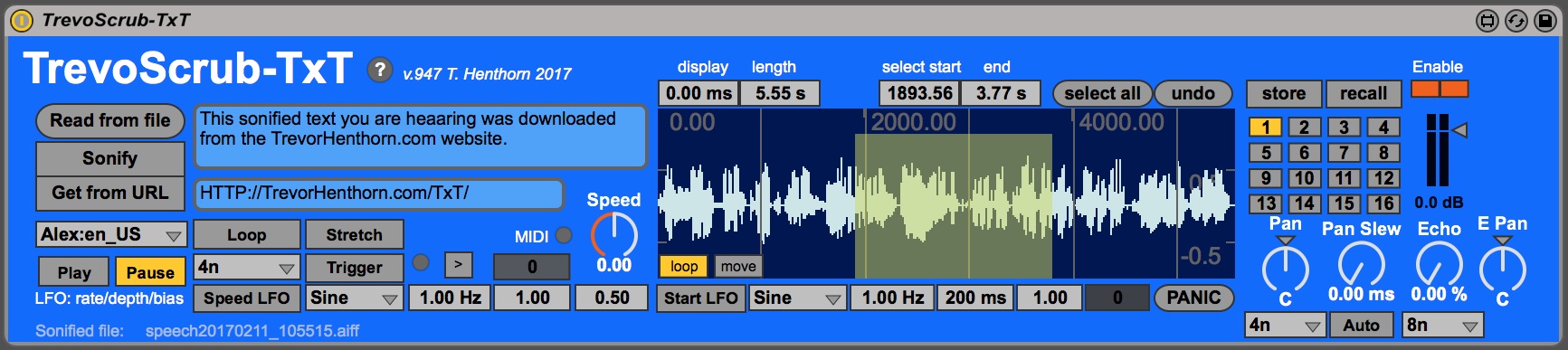
Task: Click the save preset disk icon
Action: coord(1546,20)
